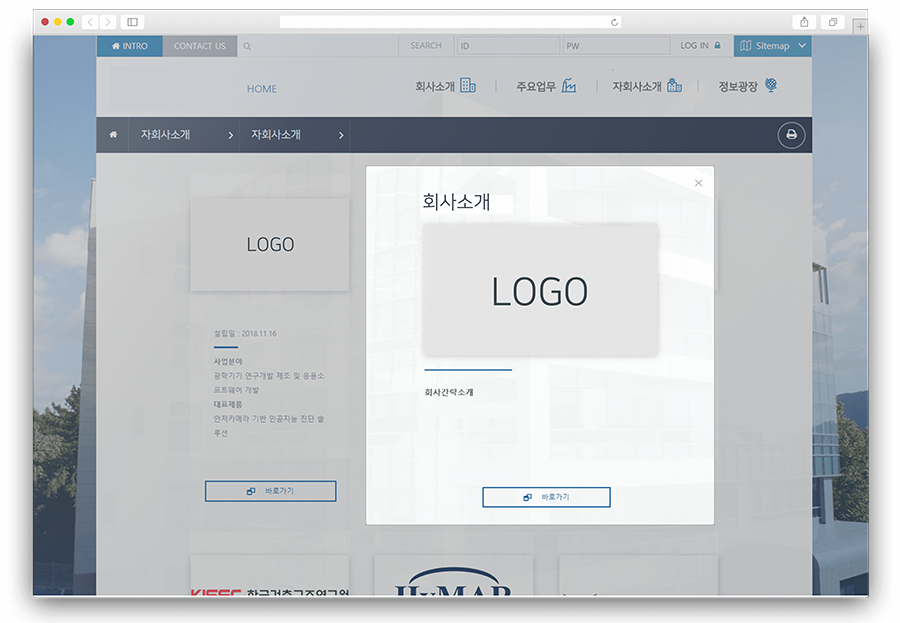Click the browser share icon

(804, 22)
